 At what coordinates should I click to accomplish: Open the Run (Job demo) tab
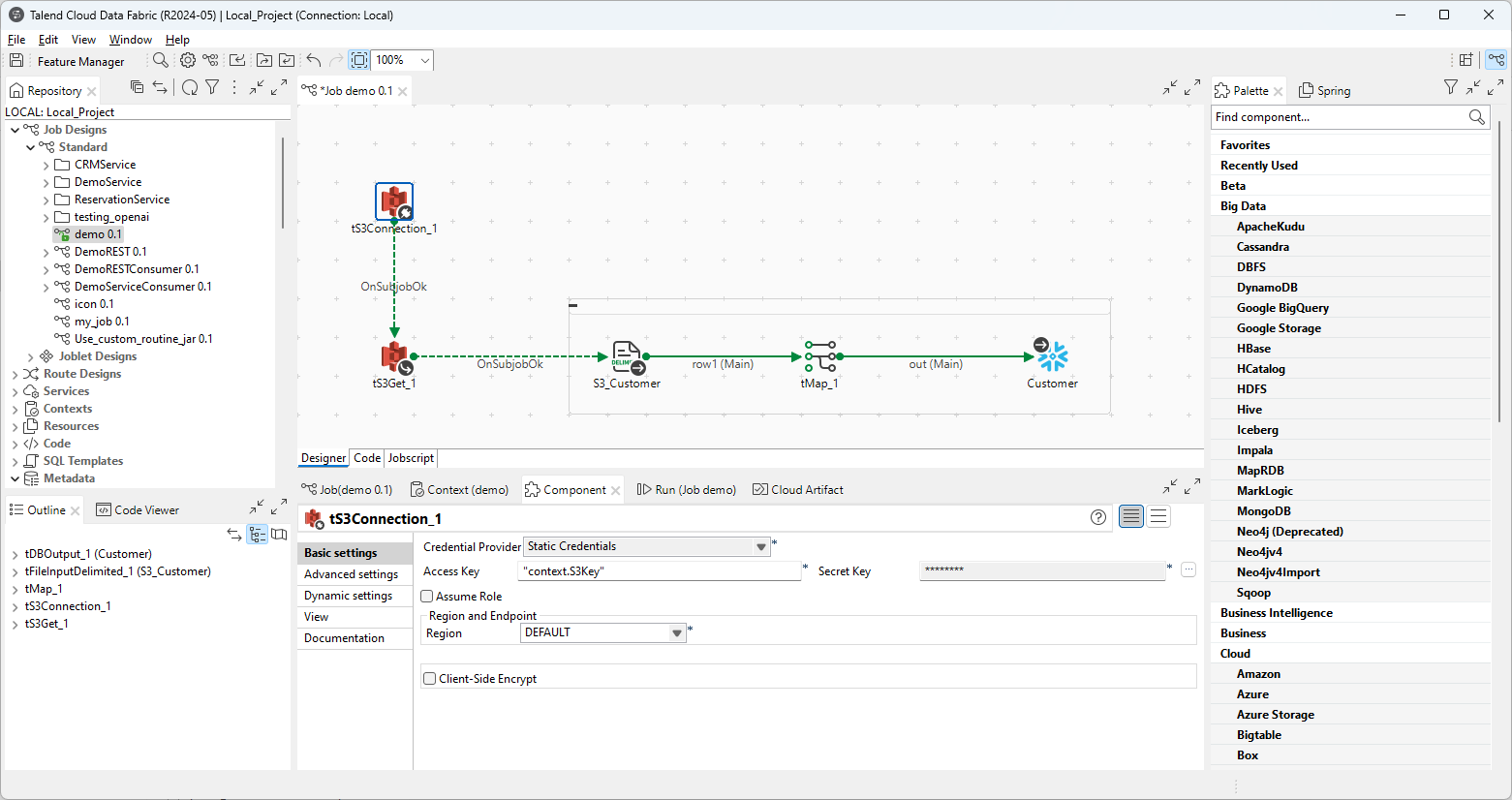pyautogui.click(x=687, y=490)
